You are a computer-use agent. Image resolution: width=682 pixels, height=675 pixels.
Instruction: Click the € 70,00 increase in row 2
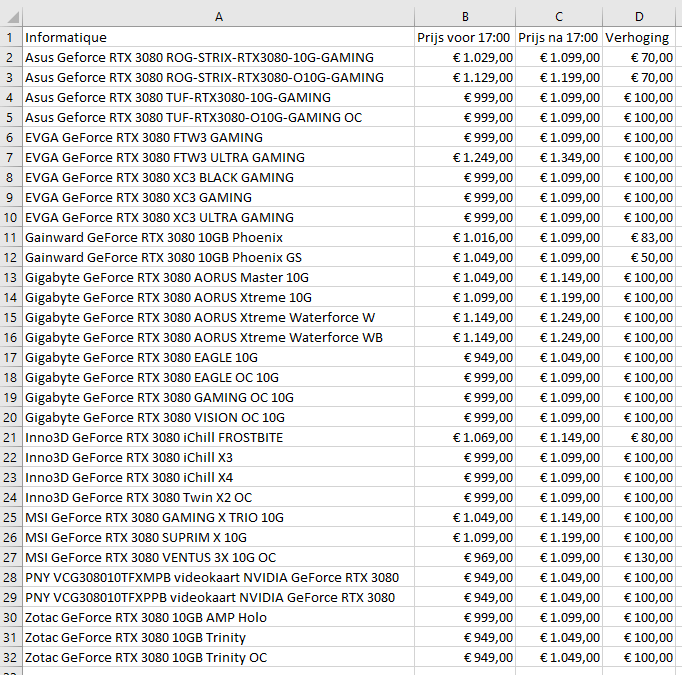click(x=639, y=57)
